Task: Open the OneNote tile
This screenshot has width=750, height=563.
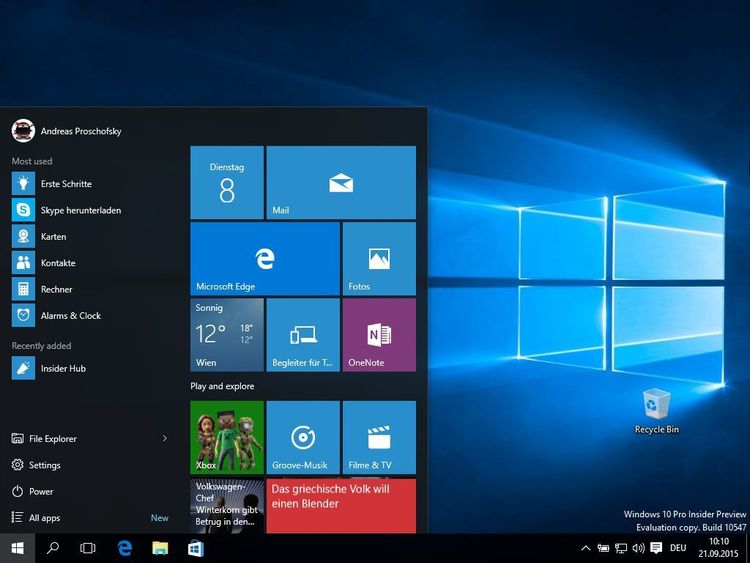Action: coord(379,335)
